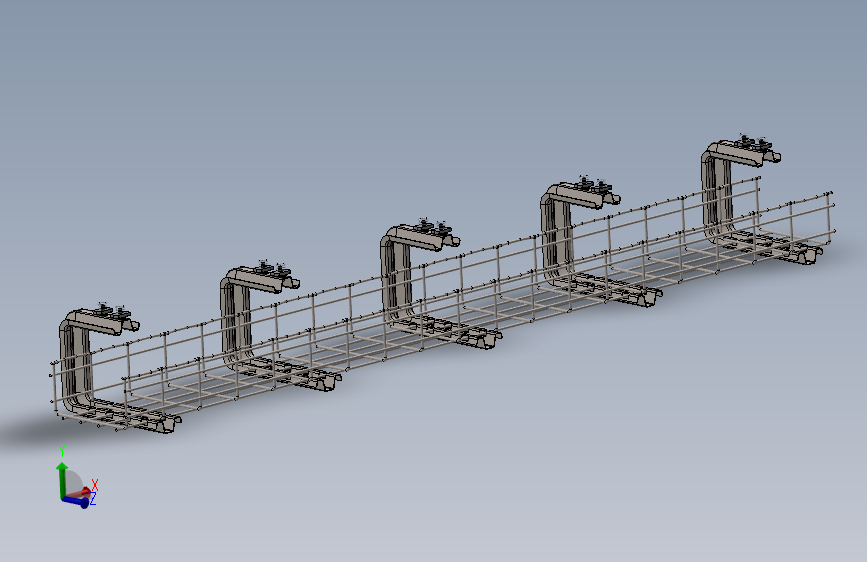Click the green Y axis arrow of triad
This screenshot has width=867, height=562.
(x=61, y=478)
